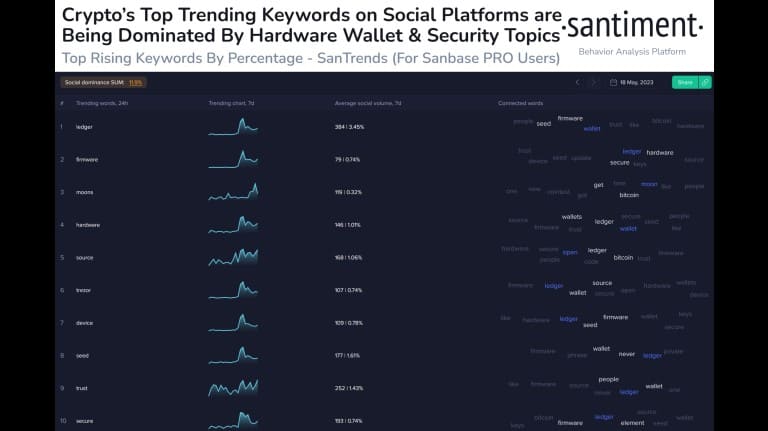Click the ledger 7d trending sparkline chart

[x=233, y=127]
